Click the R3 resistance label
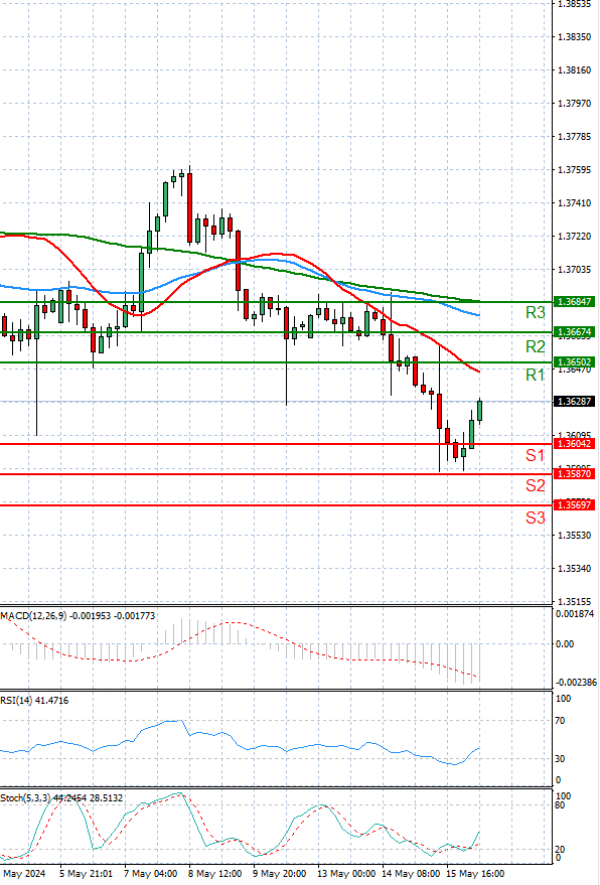Viewport: 600px width, 885px height. click(x=535, y=312)
